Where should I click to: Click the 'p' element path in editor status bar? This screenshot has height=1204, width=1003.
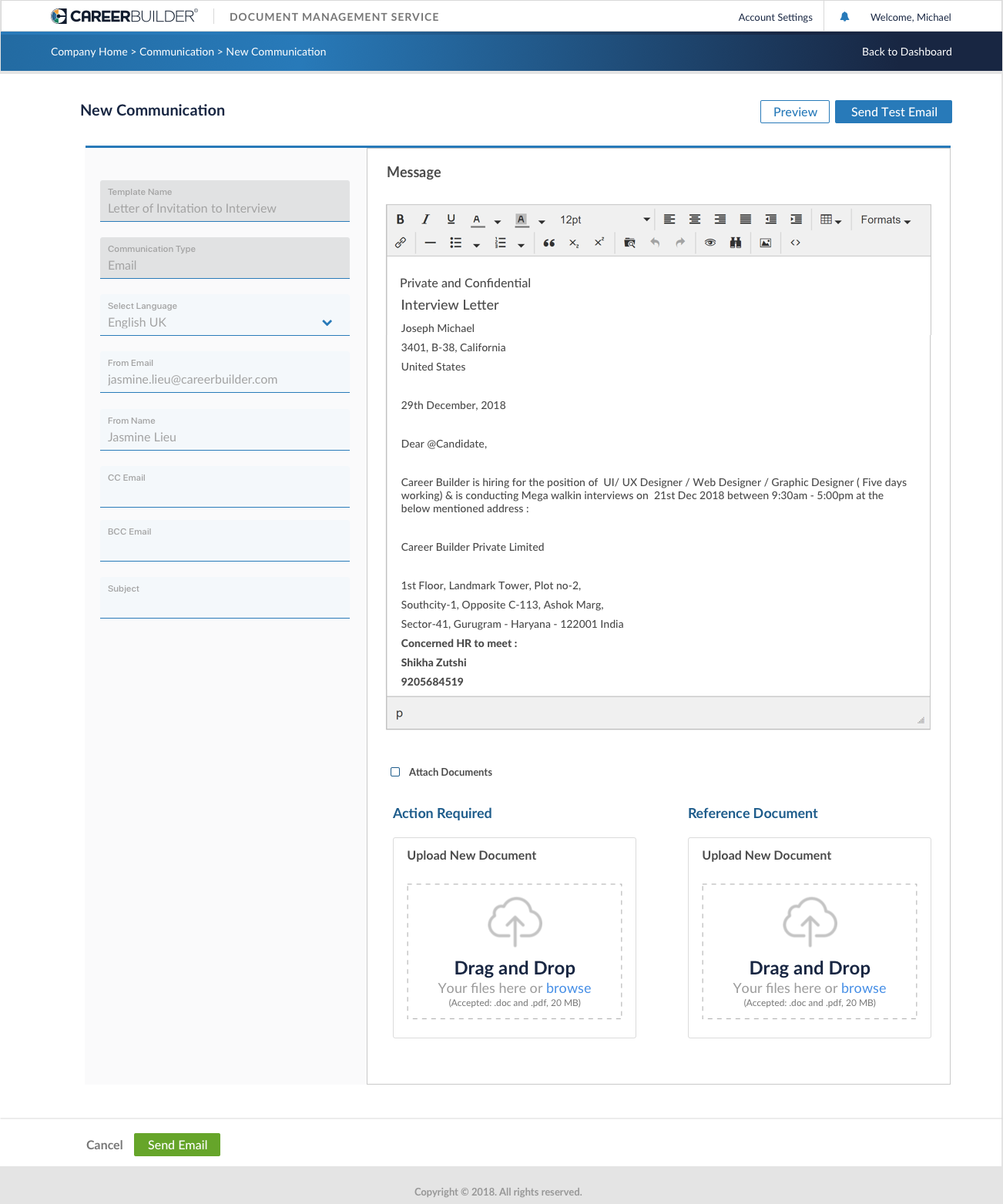click(399, 713)
